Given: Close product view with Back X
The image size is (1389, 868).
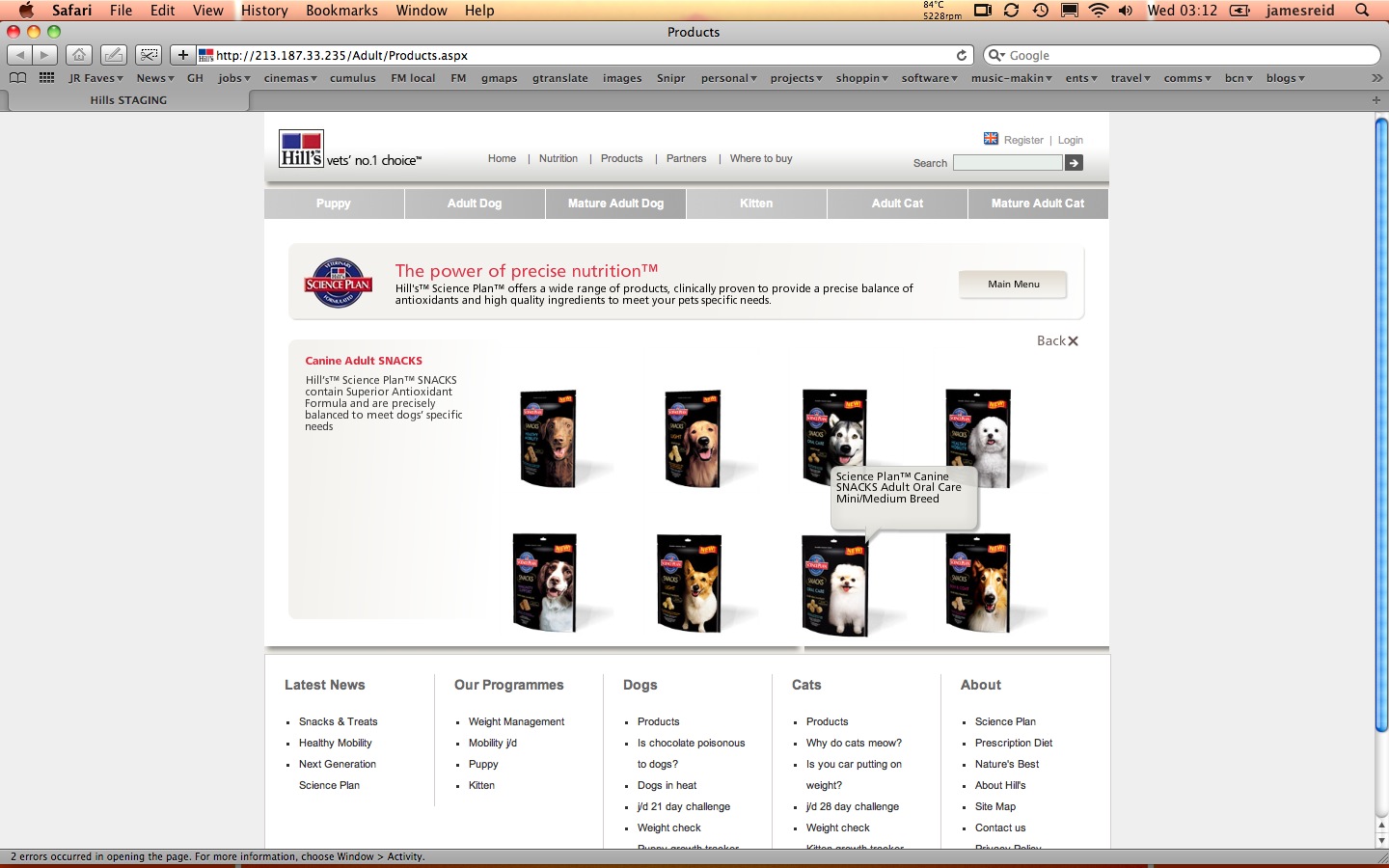Looking at the screenshot, I should (x=1057, y=340).
